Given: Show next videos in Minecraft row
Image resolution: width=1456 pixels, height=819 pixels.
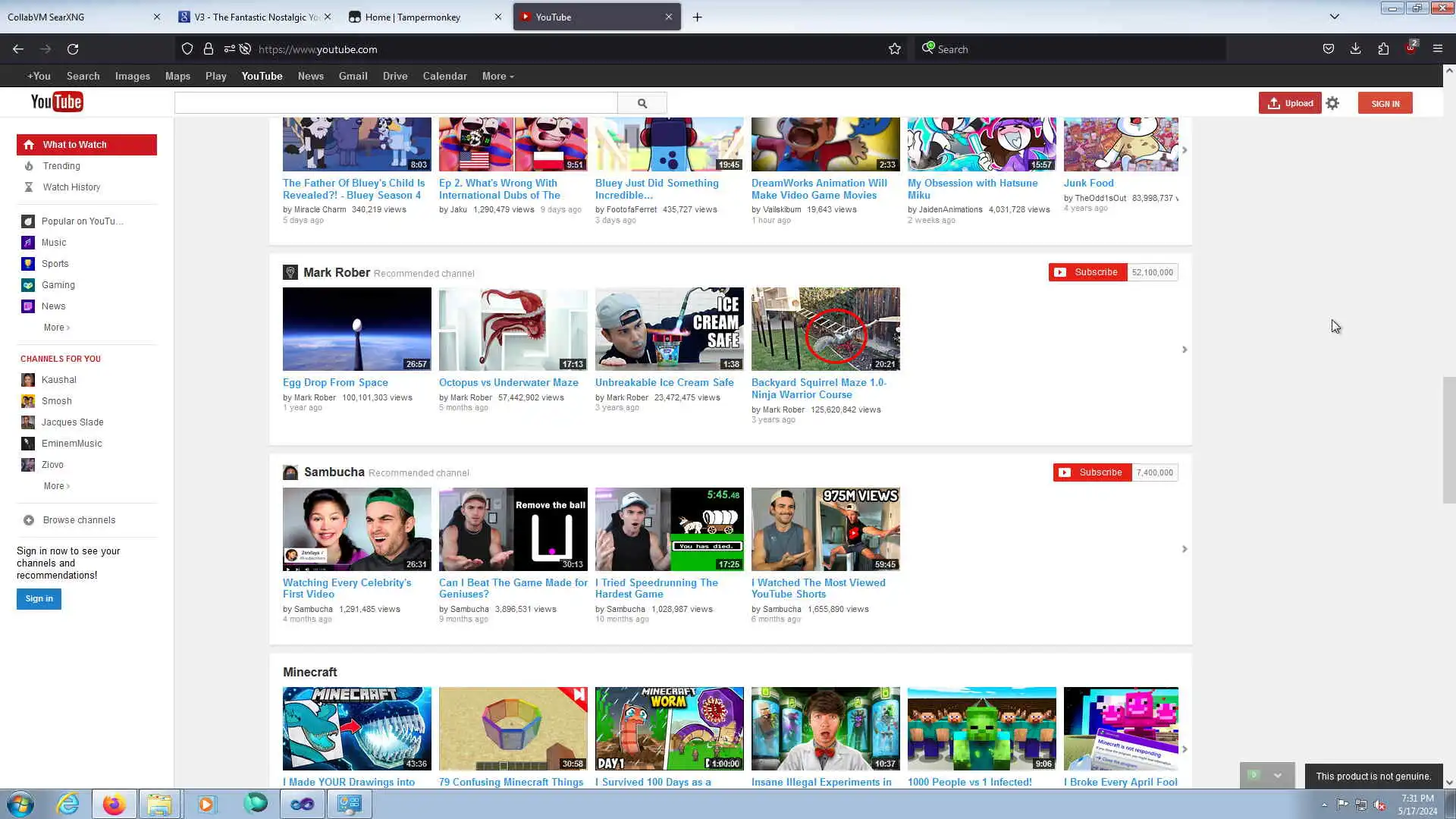Looking at the screenshot, I should pyautogui.click(x=1185, y=749).
